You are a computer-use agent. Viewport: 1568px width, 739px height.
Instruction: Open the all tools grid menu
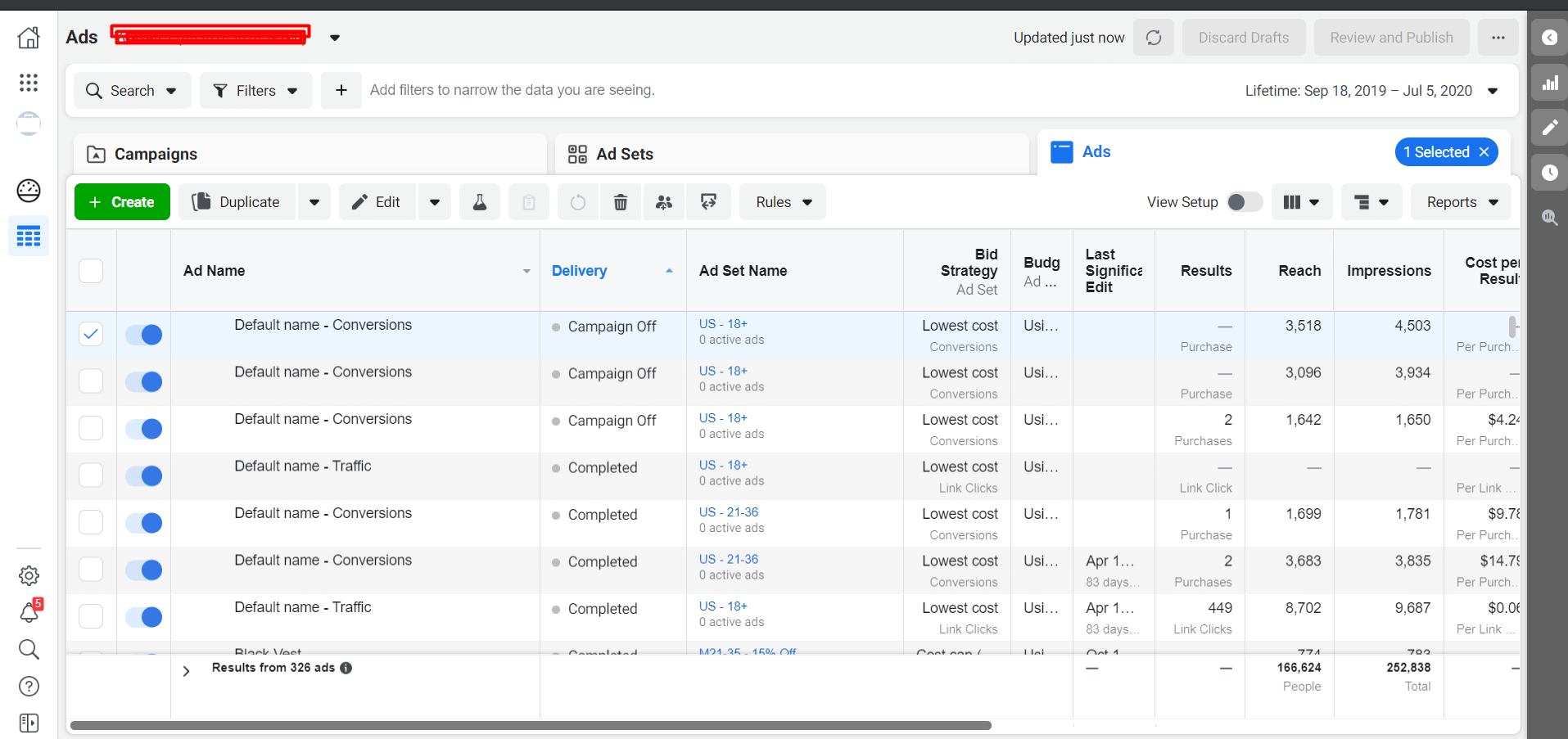click(x=29, y=83)
